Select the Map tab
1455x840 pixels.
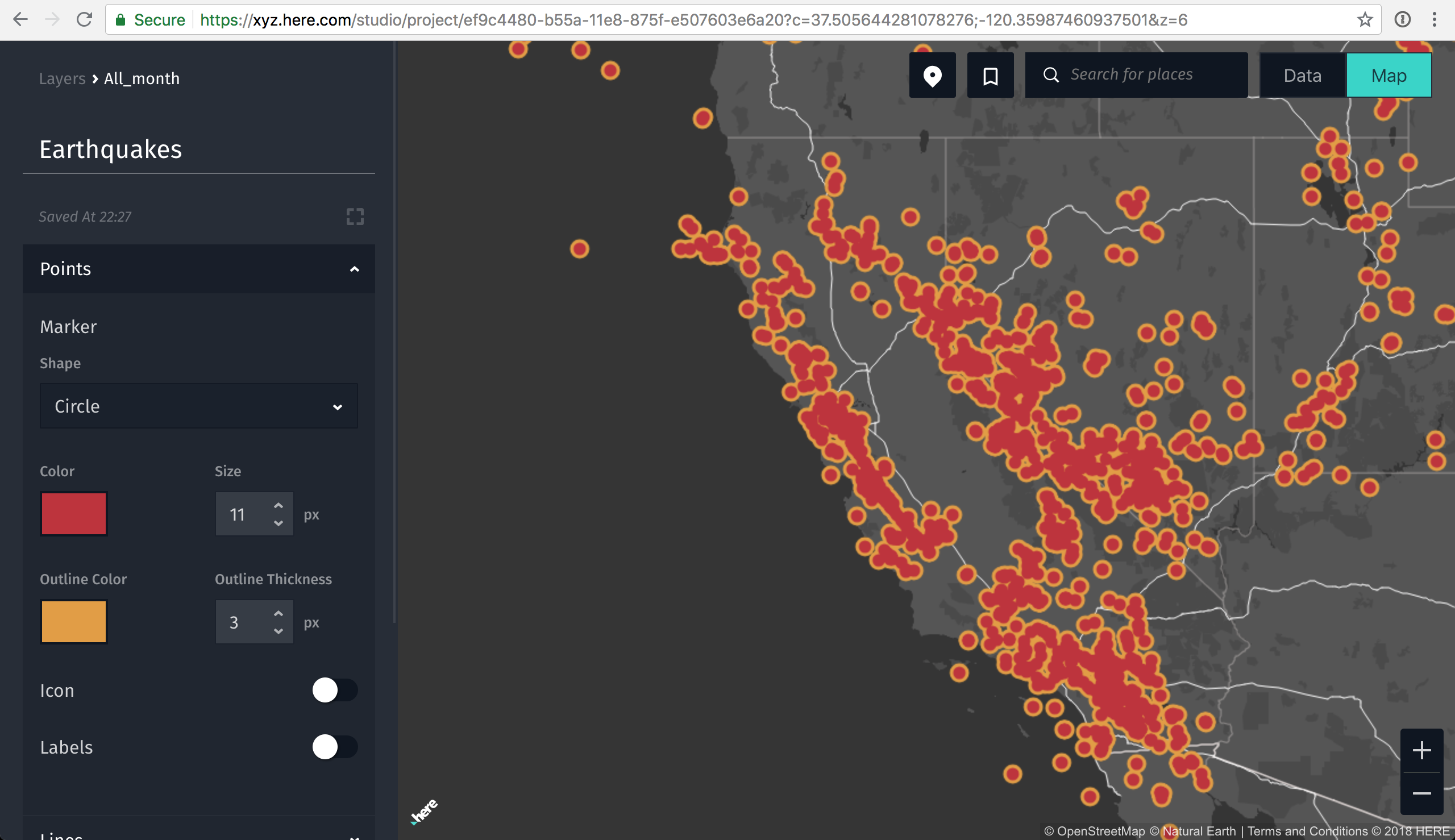[x=1388, y=76]
